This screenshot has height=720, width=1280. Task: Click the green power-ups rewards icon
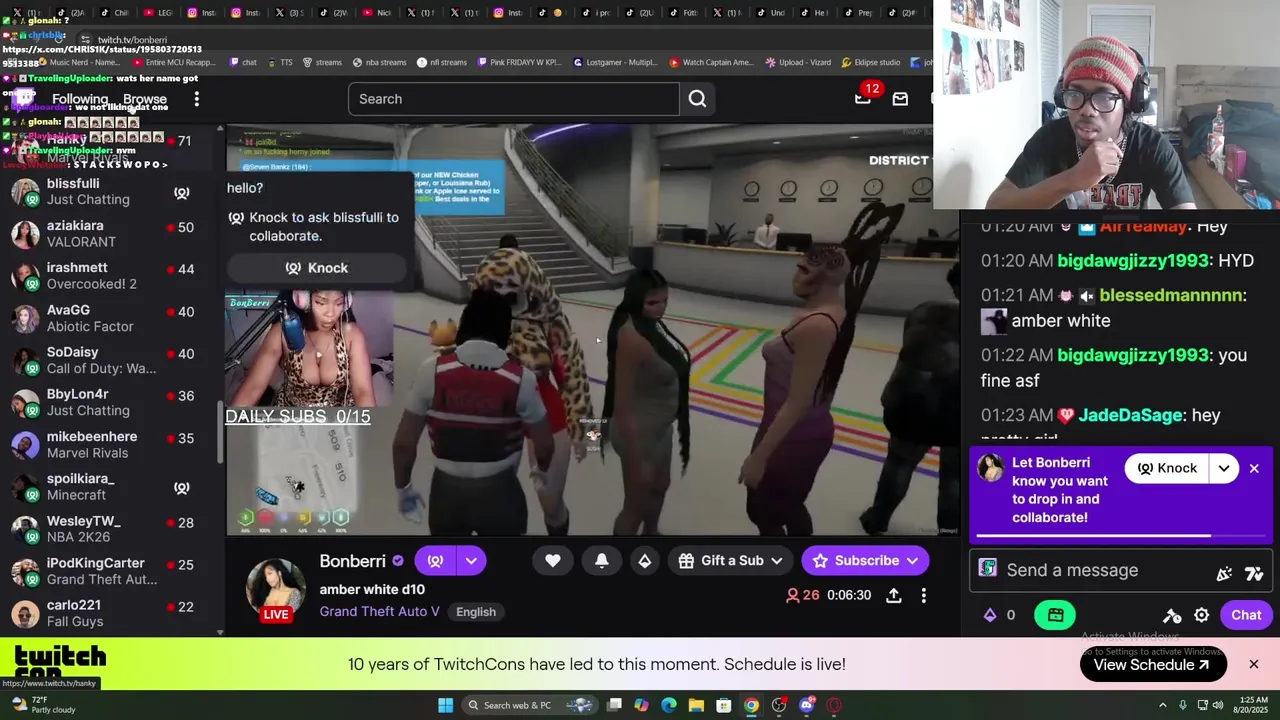click(x=1055, y=615)
